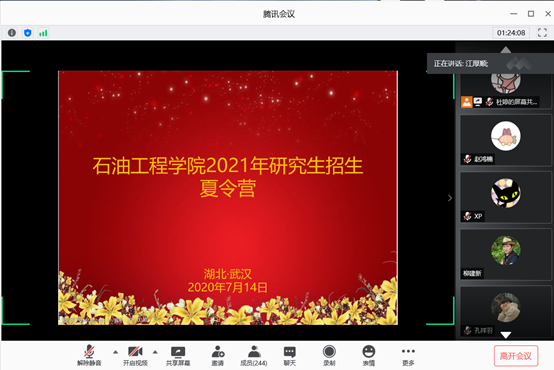
Task: Open the meeting info icon
Action: (x=12, y=33)
